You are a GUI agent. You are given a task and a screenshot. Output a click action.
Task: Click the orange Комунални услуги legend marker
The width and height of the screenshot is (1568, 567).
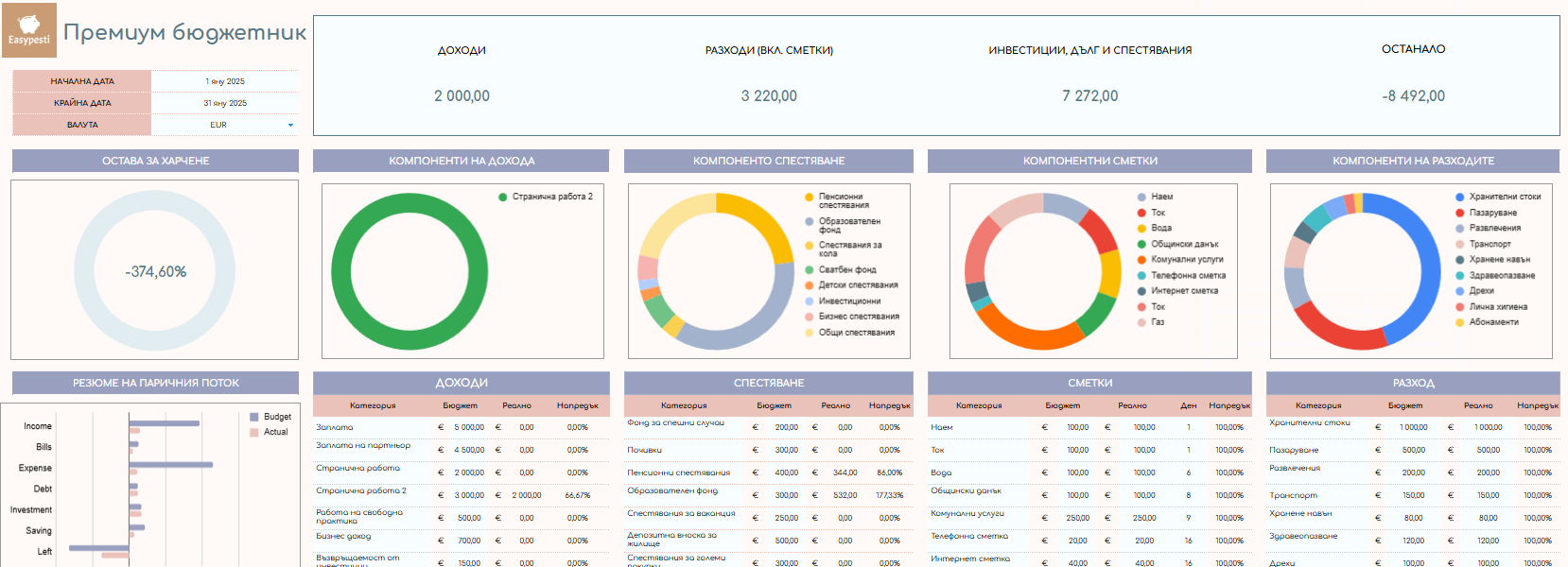1141,259
